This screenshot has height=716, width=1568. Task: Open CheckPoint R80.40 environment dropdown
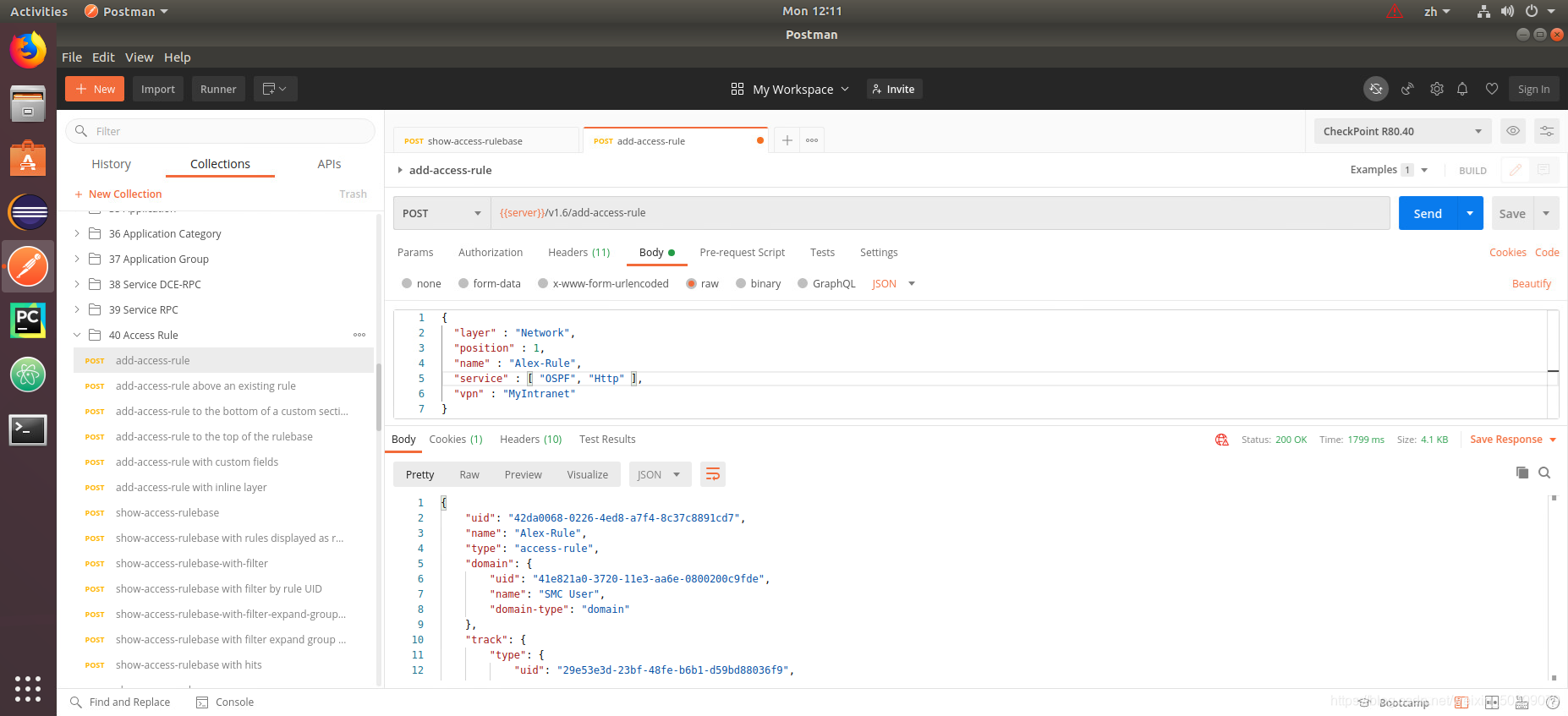(1402, 131)
